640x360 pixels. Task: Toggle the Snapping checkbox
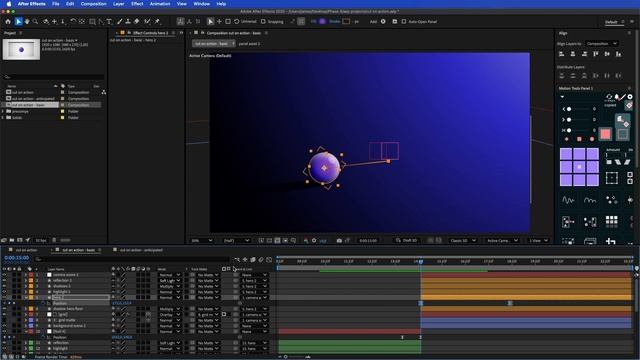(263, 21)
